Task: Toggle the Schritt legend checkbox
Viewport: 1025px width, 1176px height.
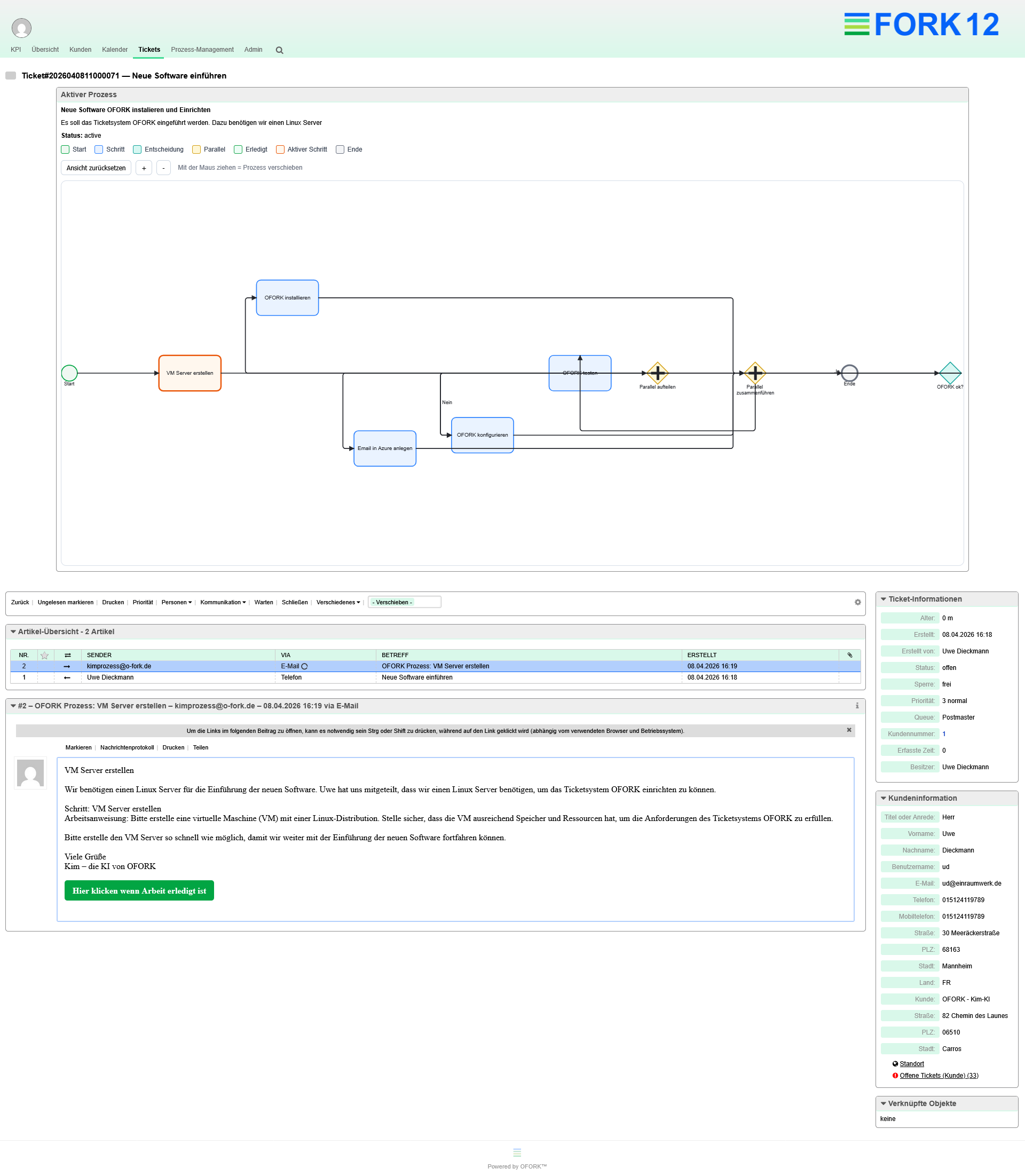Action: pyautogui.click(x=98, y=149)
